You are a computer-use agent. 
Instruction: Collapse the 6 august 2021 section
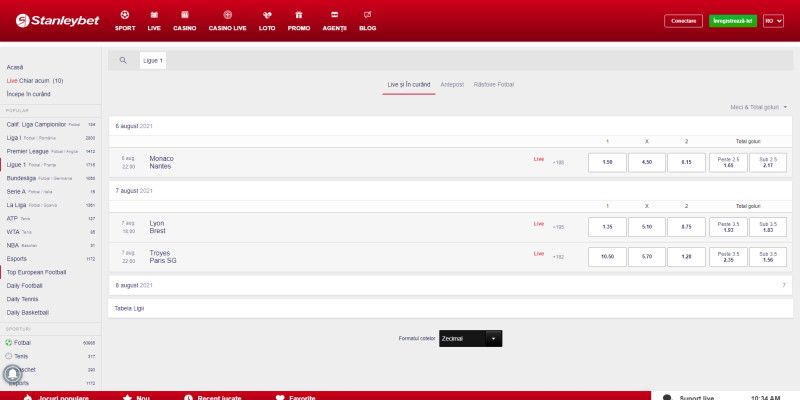(450, 126)
